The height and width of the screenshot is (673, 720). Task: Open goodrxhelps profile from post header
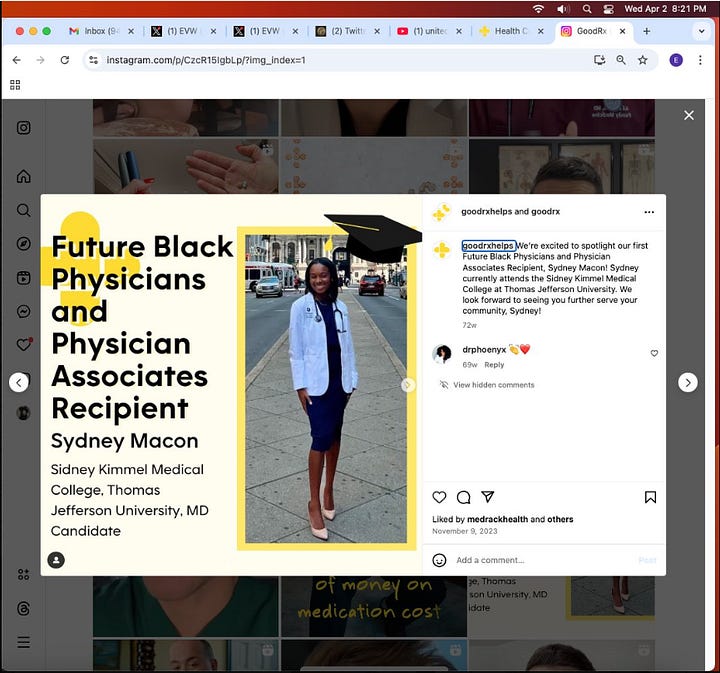coord(486,212)
